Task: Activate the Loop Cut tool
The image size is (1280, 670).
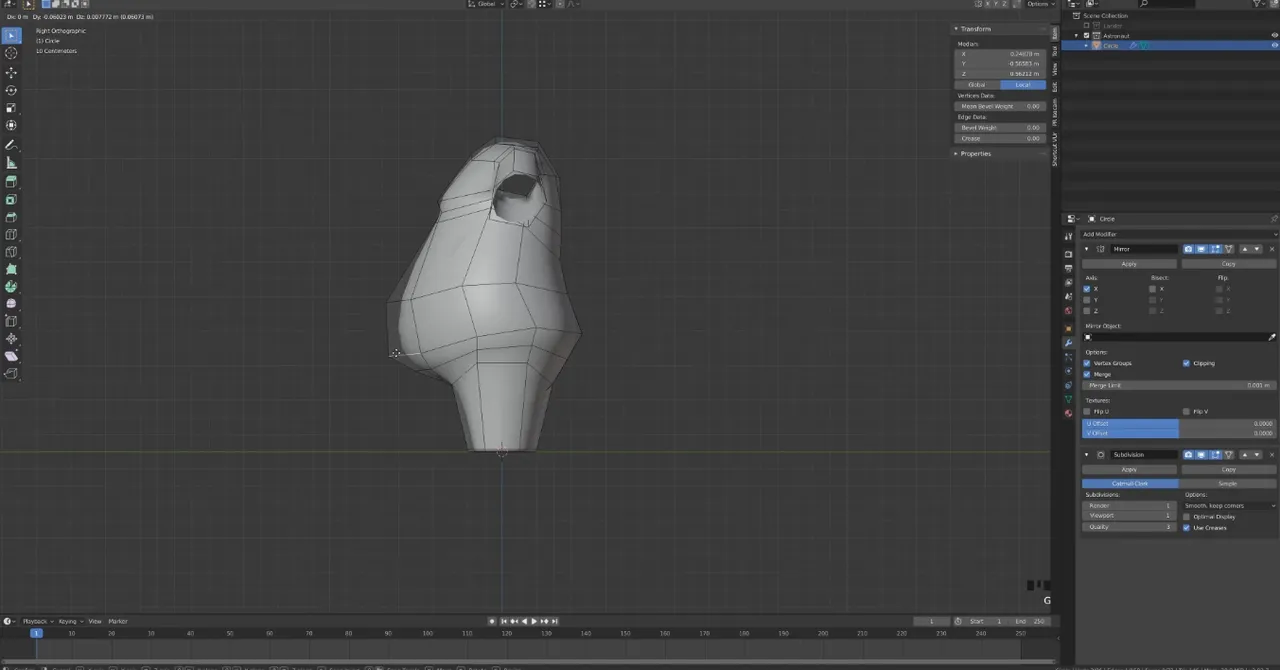Action: (11, 235)
